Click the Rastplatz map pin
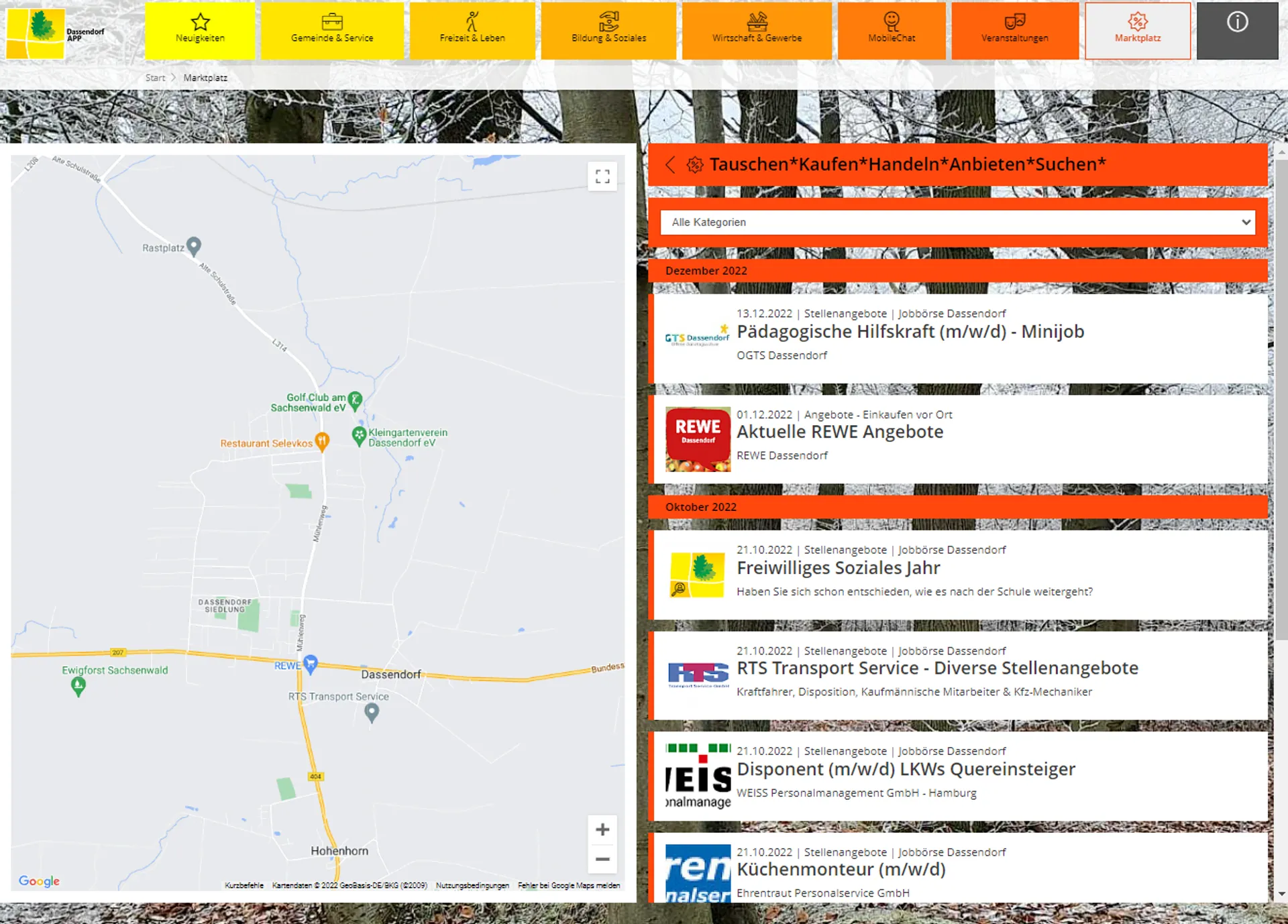 (x=194, y=246)
